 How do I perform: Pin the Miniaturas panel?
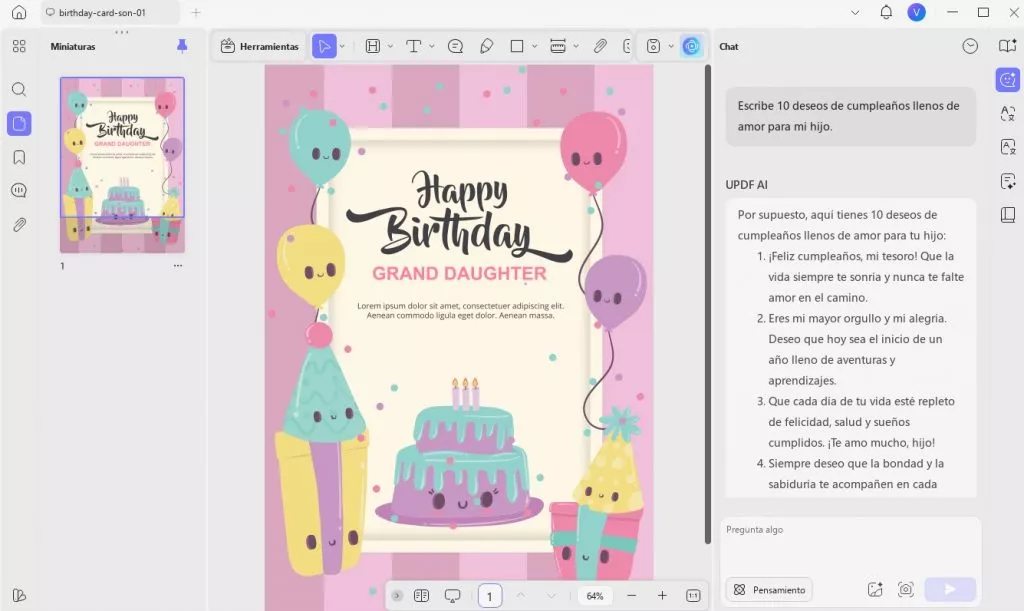pos(182,46)
